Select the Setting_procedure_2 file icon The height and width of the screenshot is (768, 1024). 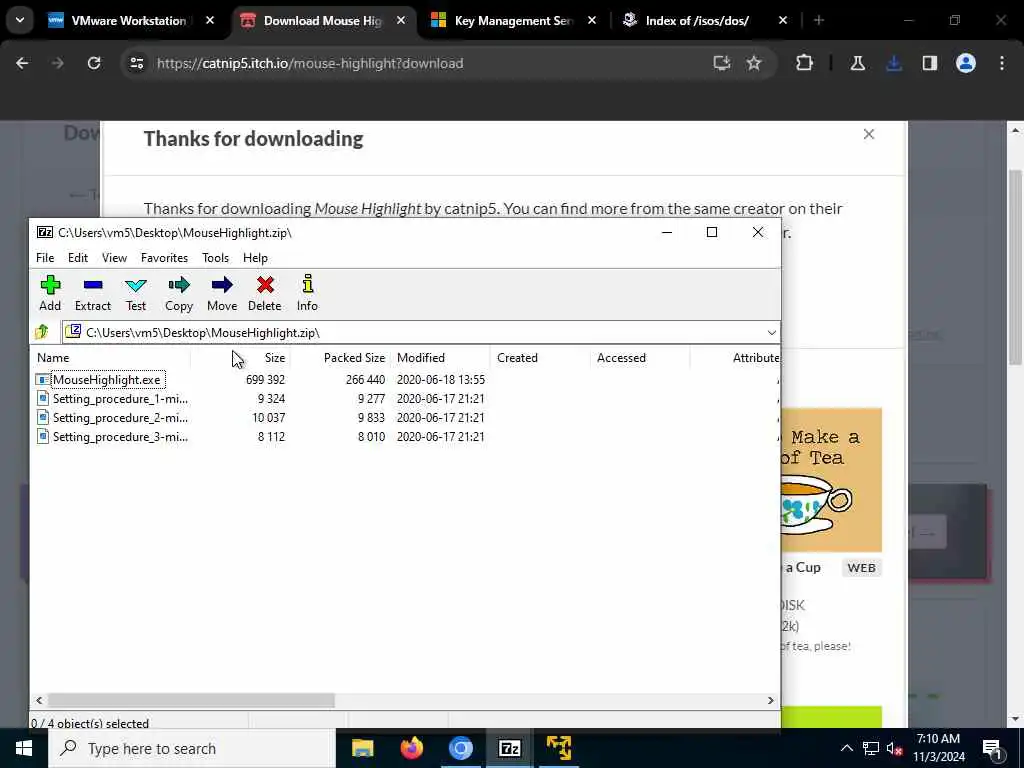click(x=43, y=417)
